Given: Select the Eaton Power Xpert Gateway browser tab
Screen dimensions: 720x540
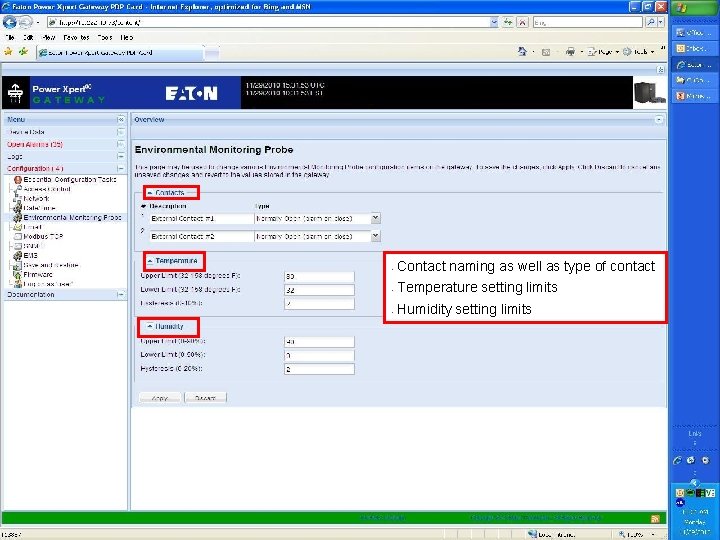Looking at the screenshot, I should 119,53.
